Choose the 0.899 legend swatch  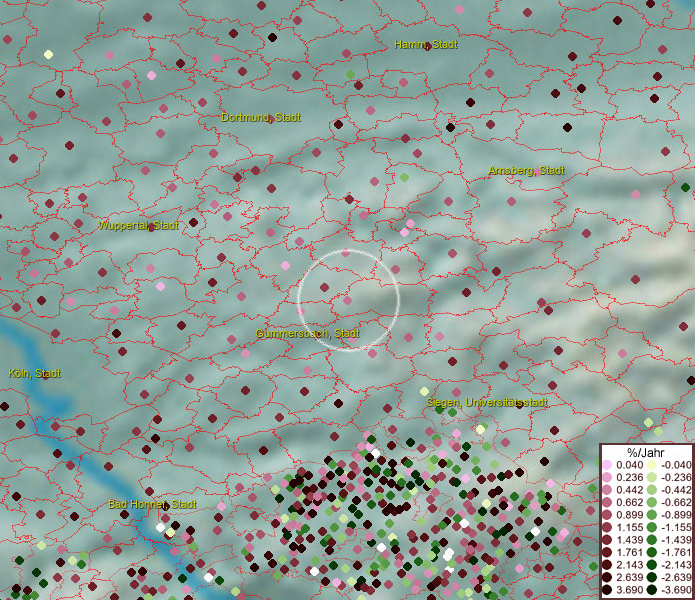pos(607,515)
